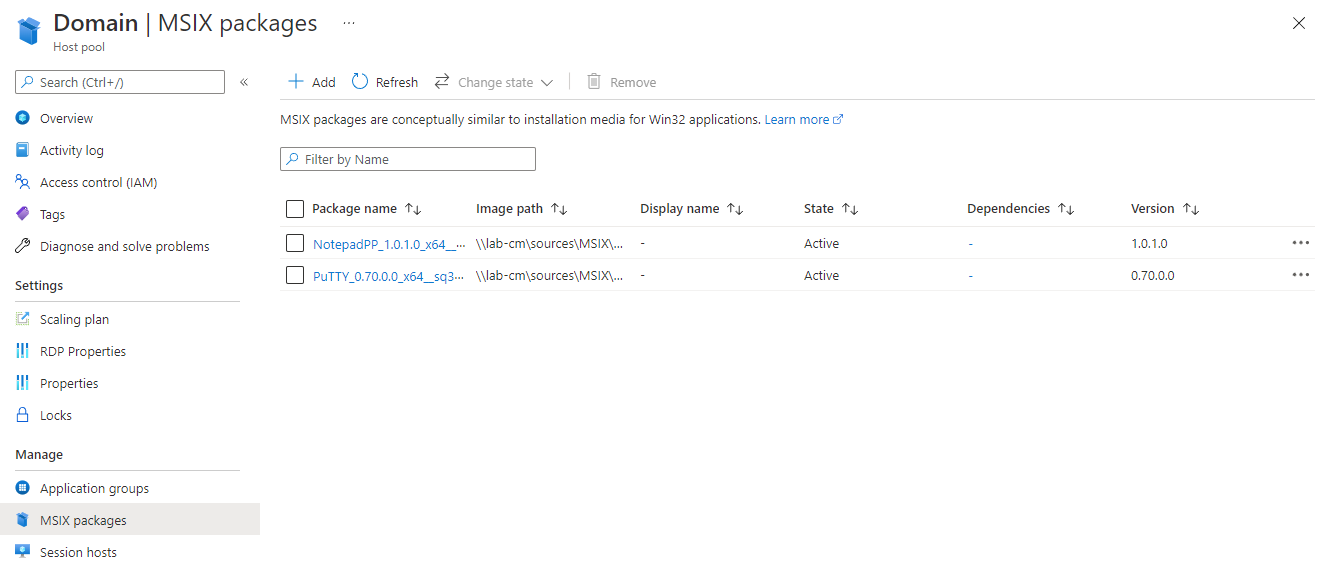The width and height of the screenshot is (1327, 580).
Task: Click inside the Filter by Name field
Action: pos(407,158)
